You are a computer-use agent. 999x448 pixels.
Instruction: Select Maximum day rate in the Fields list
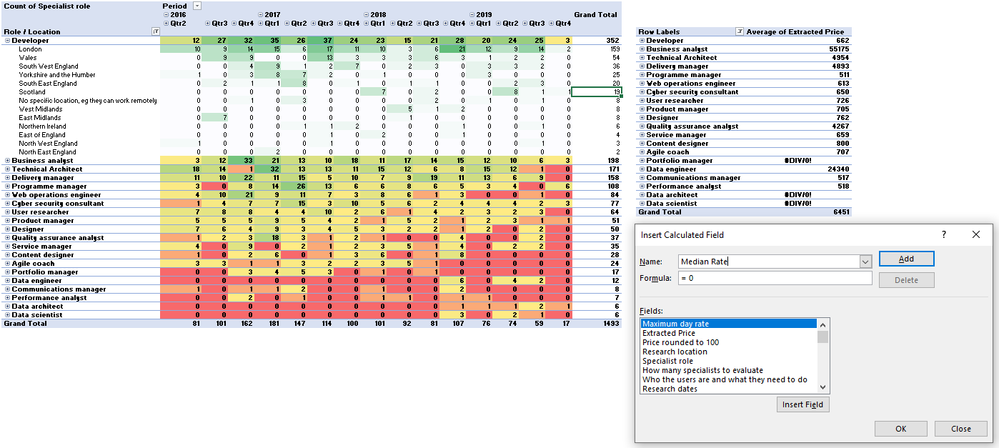click(728, 324)
